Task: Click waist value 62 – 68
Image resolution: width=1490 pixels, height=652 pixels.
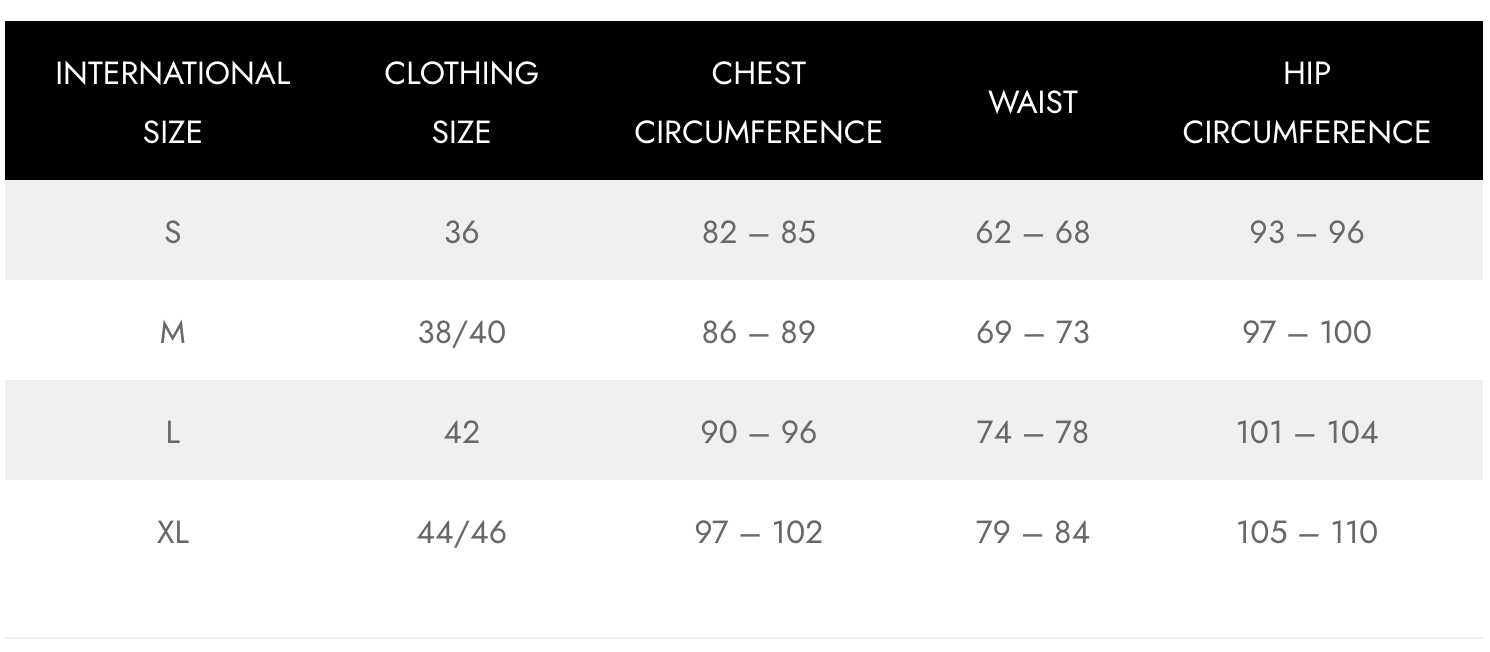Action: click(x=1033, y=232)
